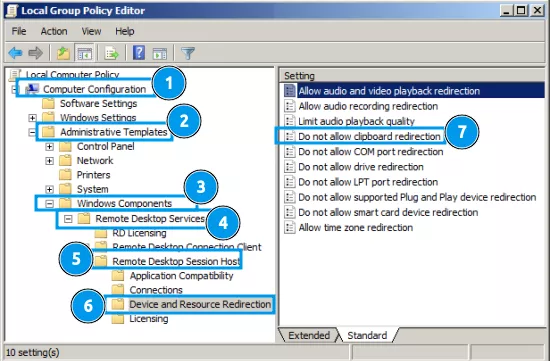Expand the System node

[x=49, y=189]
